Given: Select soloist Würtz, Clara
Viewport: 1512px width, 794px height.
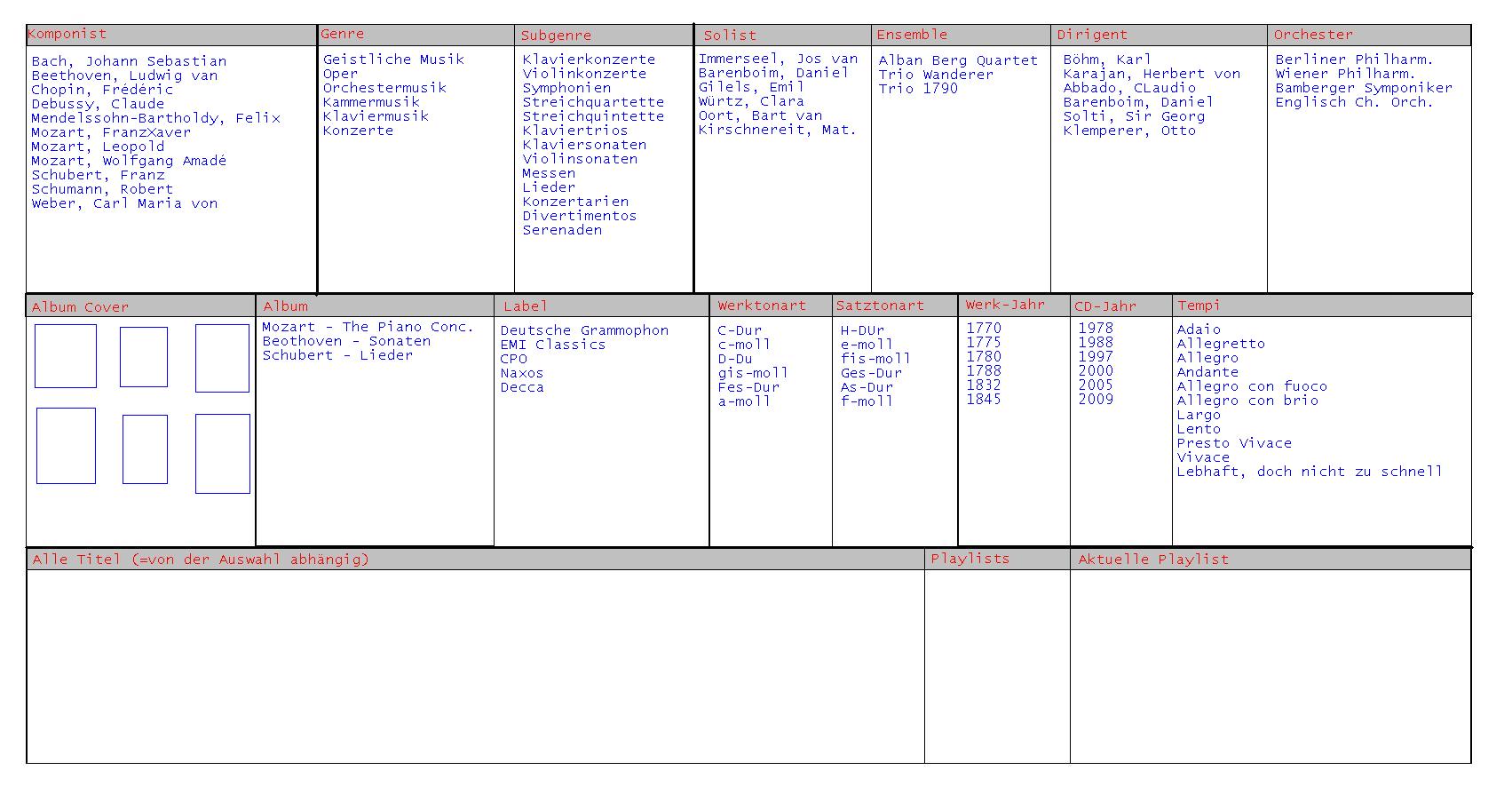Looking at the screenshot, I should pos(751,101).
